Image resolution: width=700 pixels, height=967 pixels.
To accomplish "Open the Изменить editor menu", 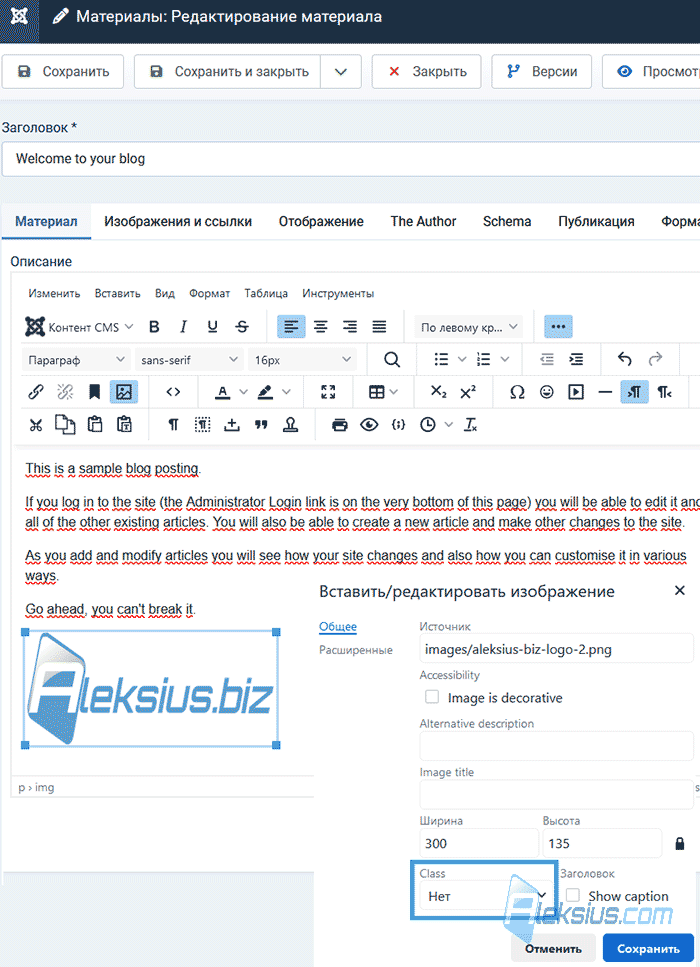I will (54, 294).
